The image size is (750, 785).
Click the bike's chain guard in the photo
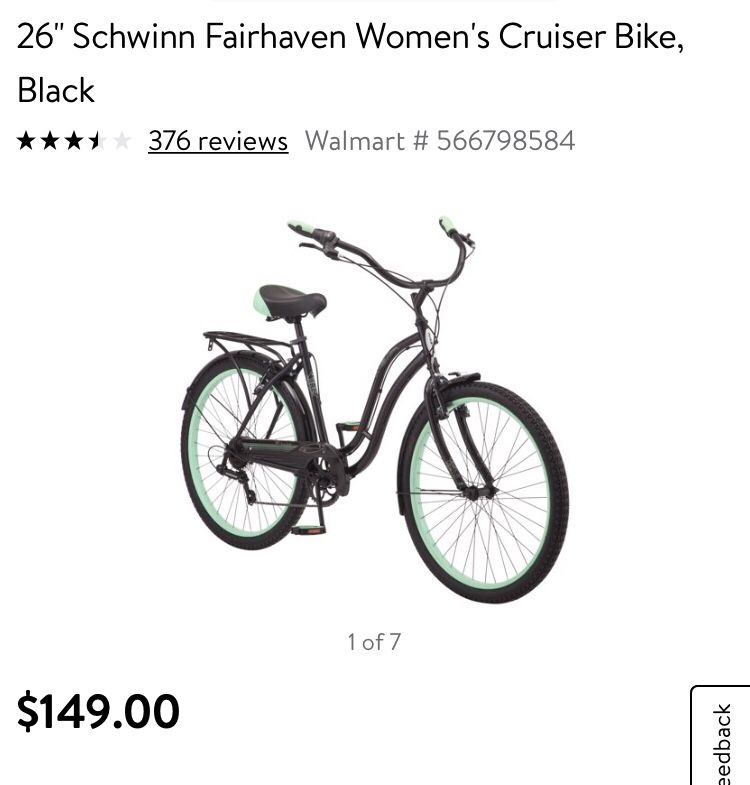[x=280, y=453]
